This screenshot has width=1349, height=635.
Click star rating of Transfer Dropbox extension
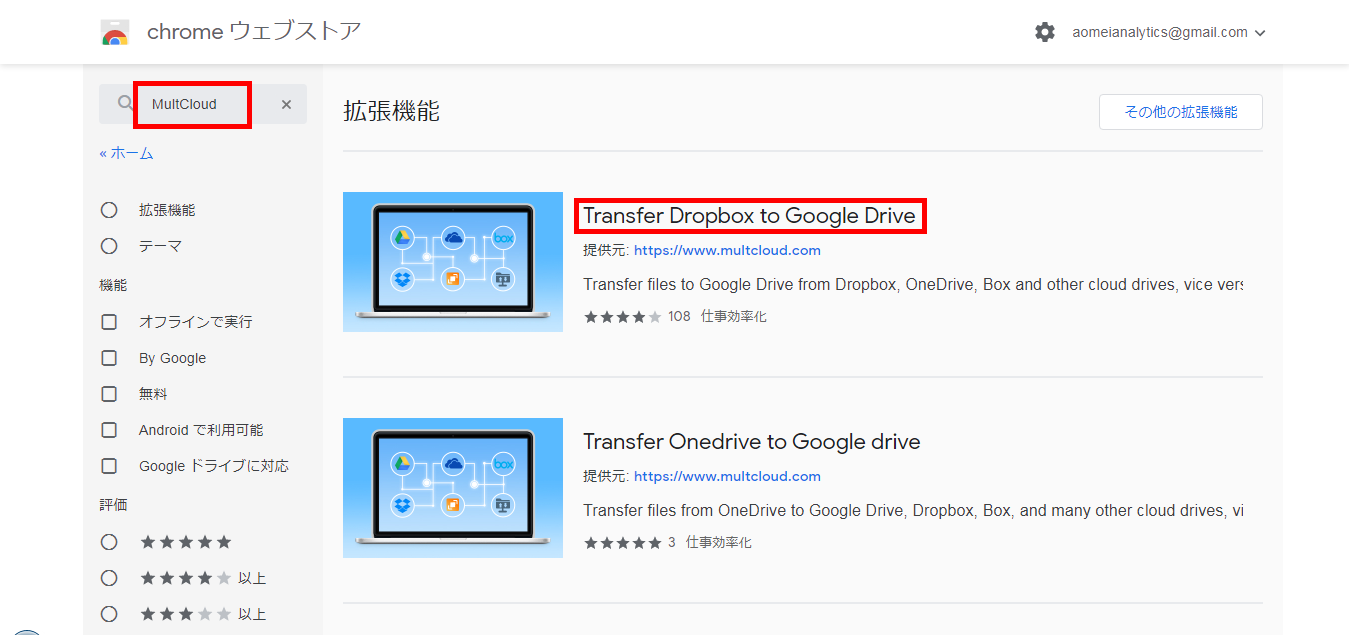622,317
